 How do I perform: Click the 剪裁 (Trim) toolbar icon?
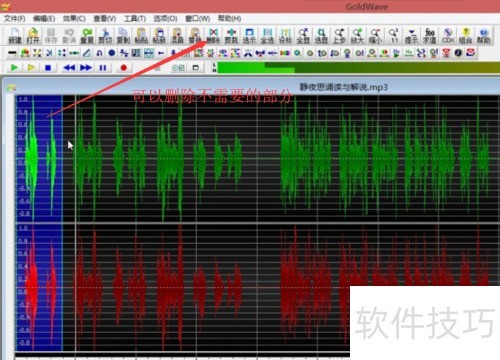(231, 36)
